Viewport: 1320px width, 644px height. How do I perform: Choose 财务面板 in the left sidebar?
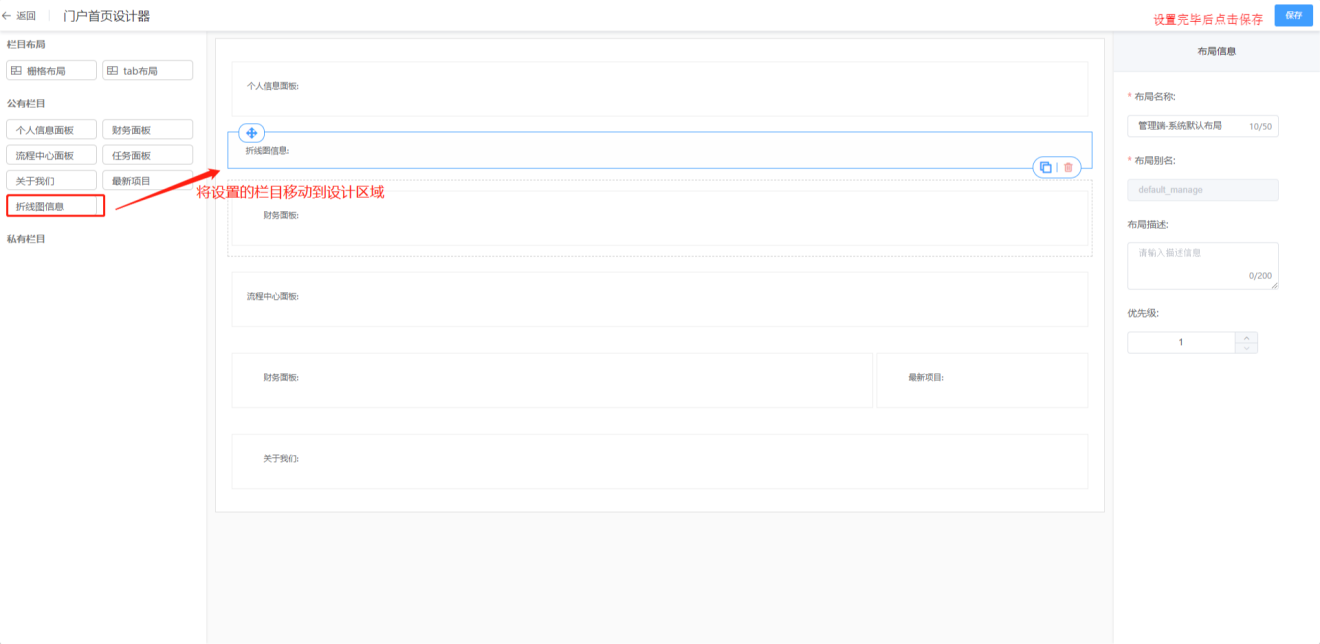(x=147, y=130)
